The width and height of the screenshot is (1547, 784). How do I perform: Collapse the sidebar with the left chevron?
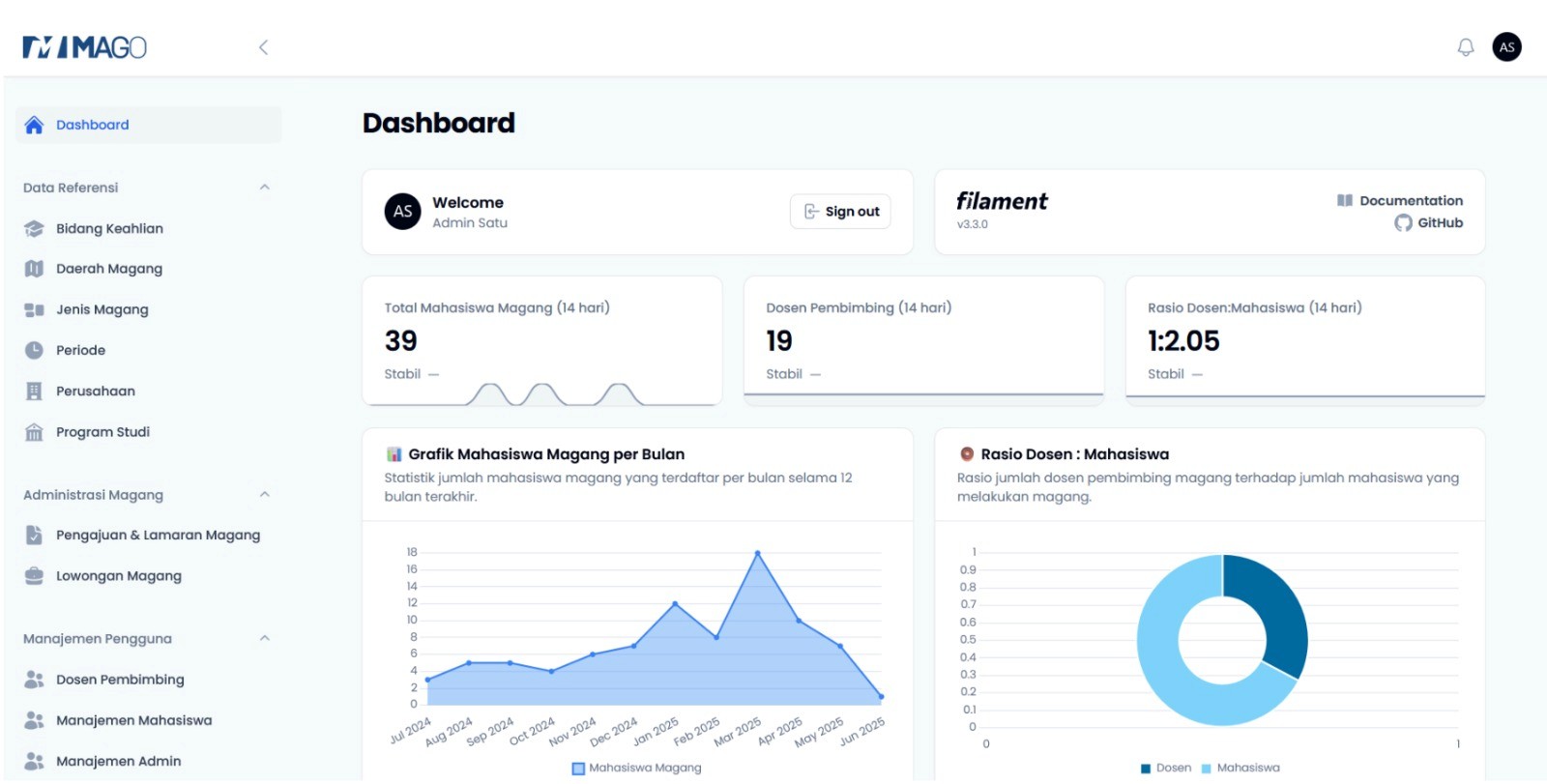coord(263,46)
